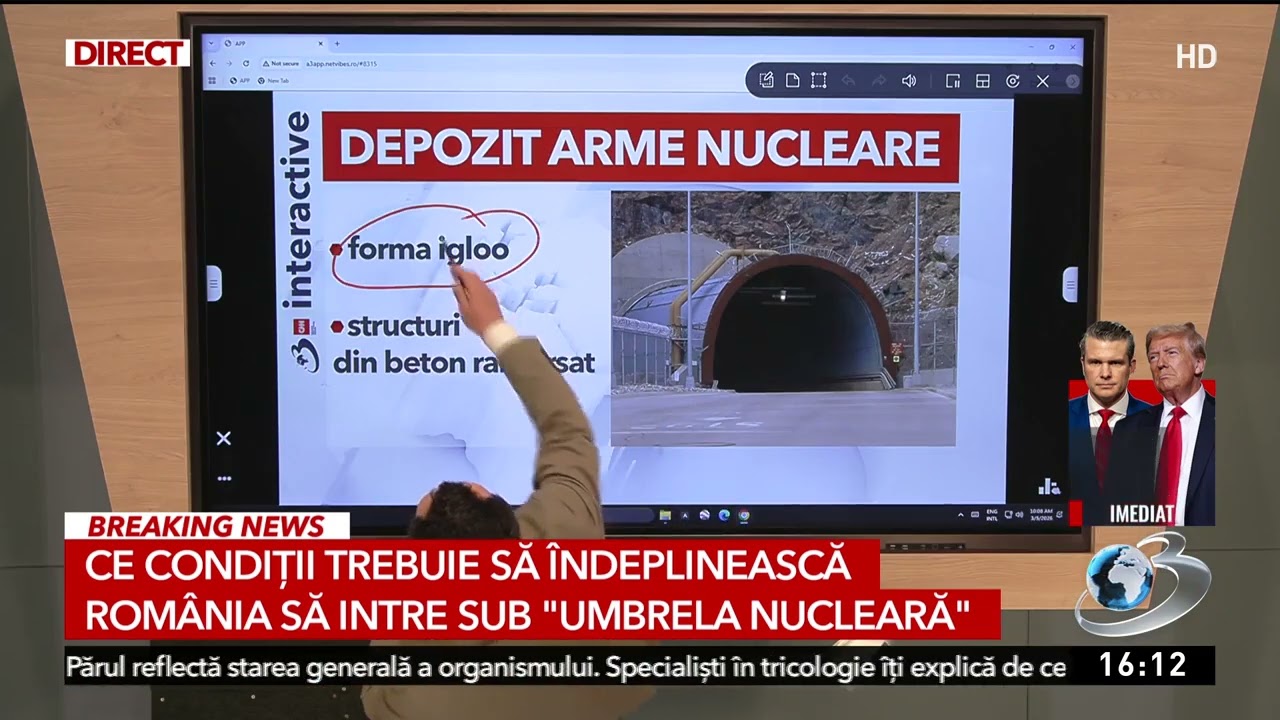The image size is (1280, 720).
Task: Click the X icon on the left edge
Action: pos(224,438)
